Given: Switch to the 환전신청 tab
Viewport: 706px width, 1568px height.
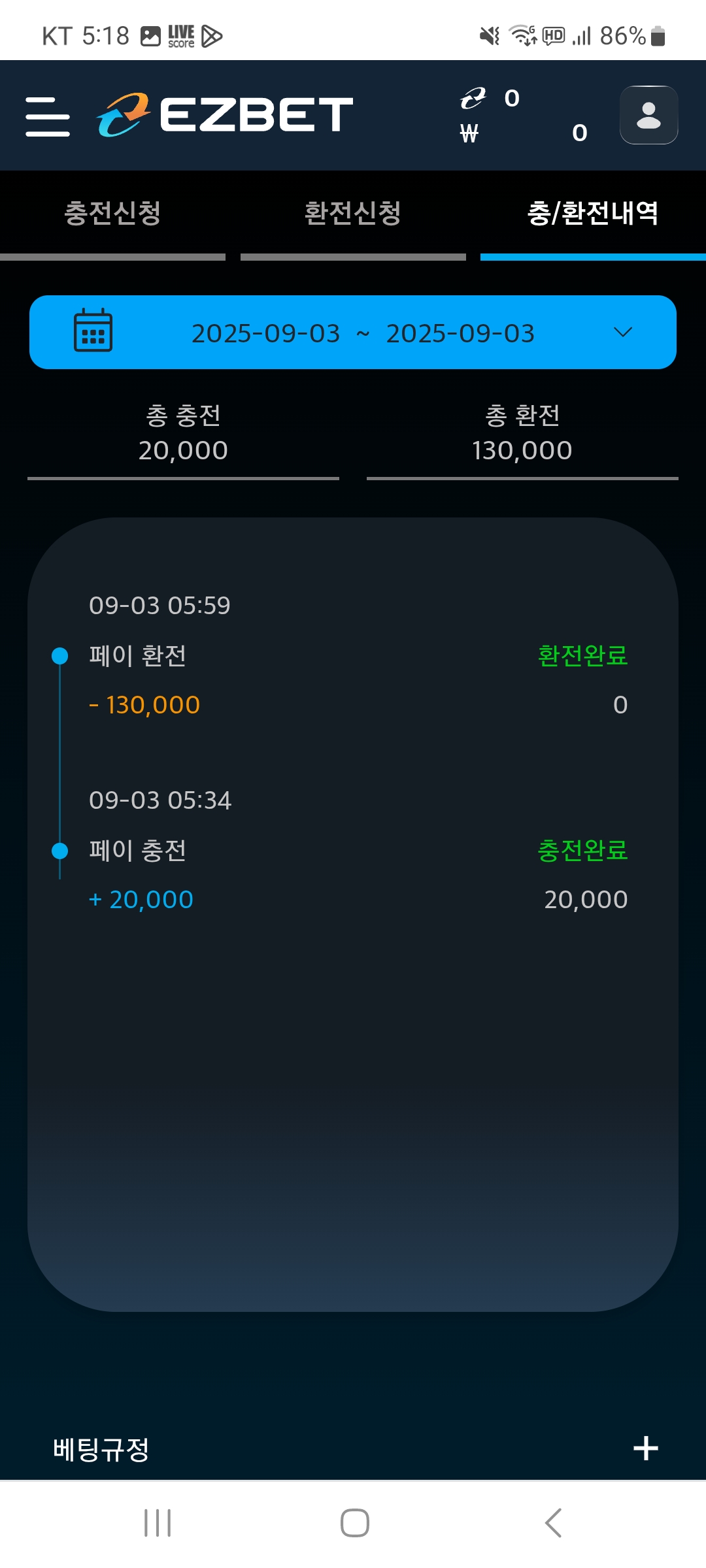Looking at the screenshot, I should 353,214.
